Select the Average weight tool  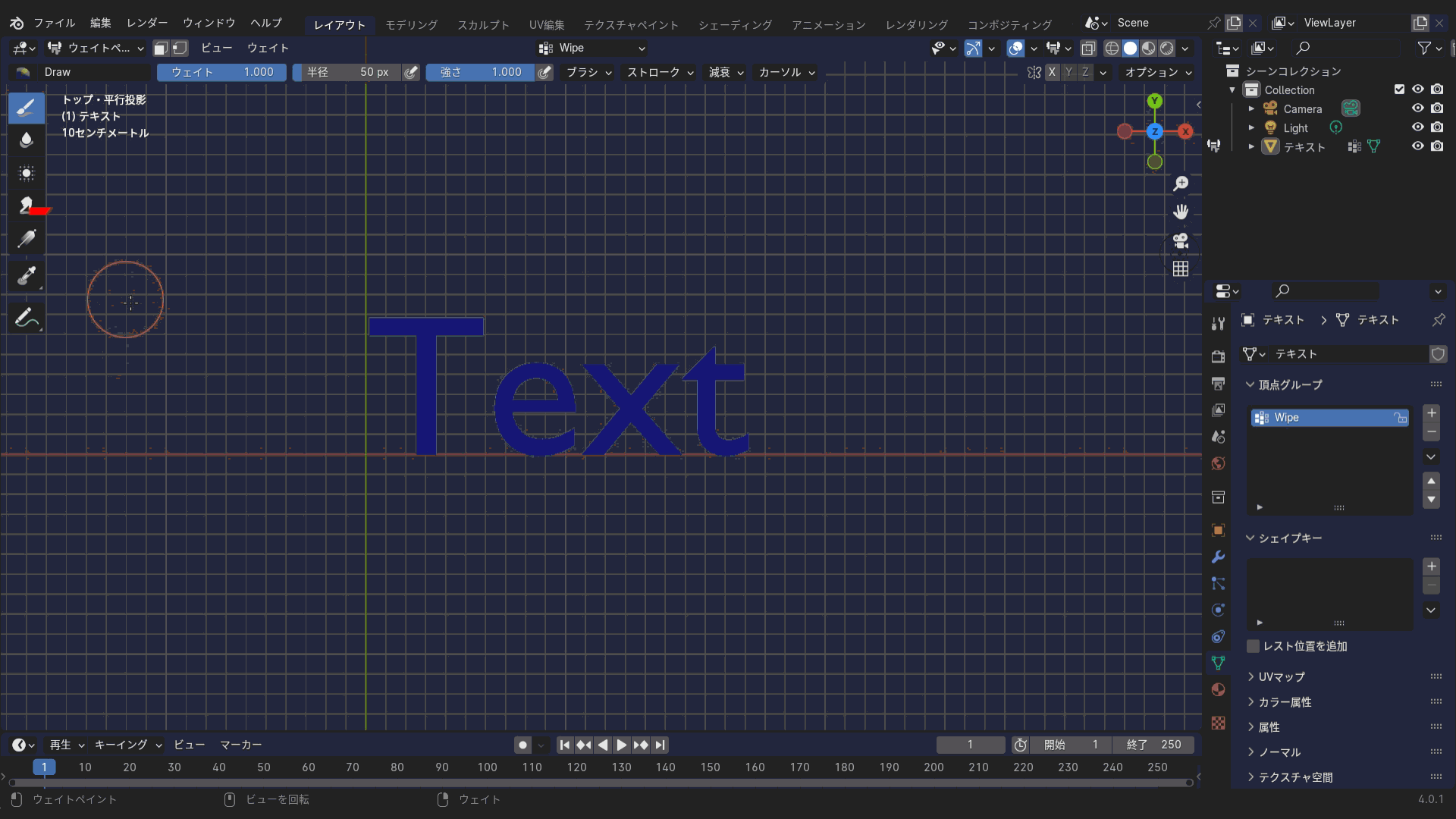27,174
